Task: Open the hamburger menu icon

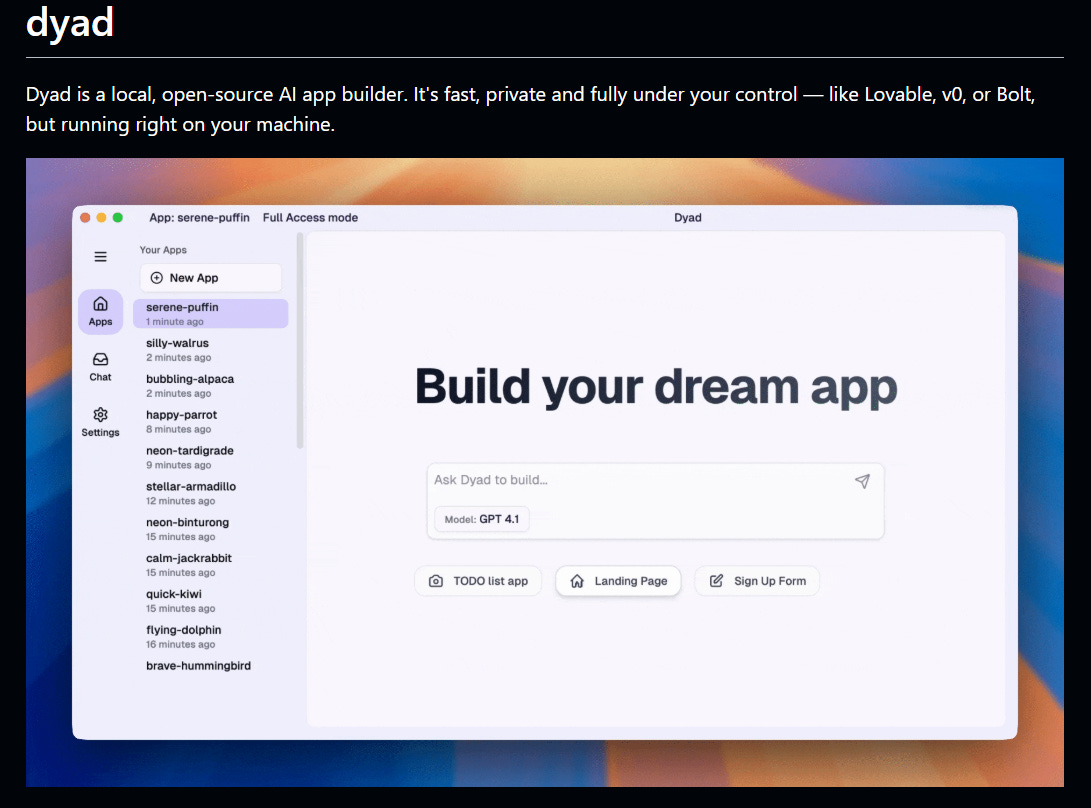Action: (x=100, y=257)
